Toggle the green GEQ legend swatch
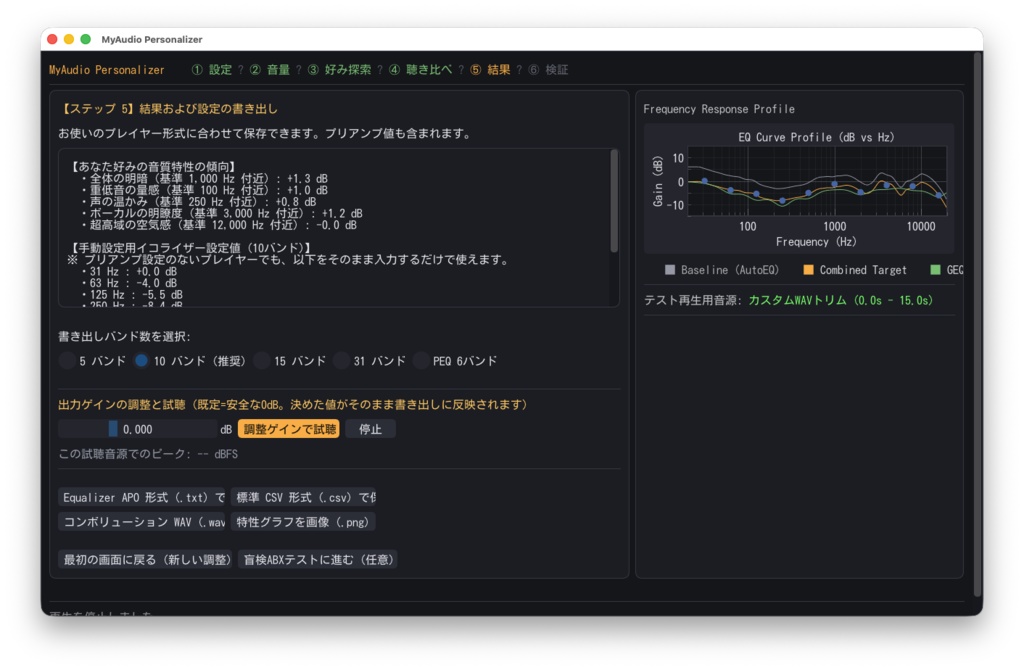The height and width of the screenshot is (670, 1024). (935, 270)
